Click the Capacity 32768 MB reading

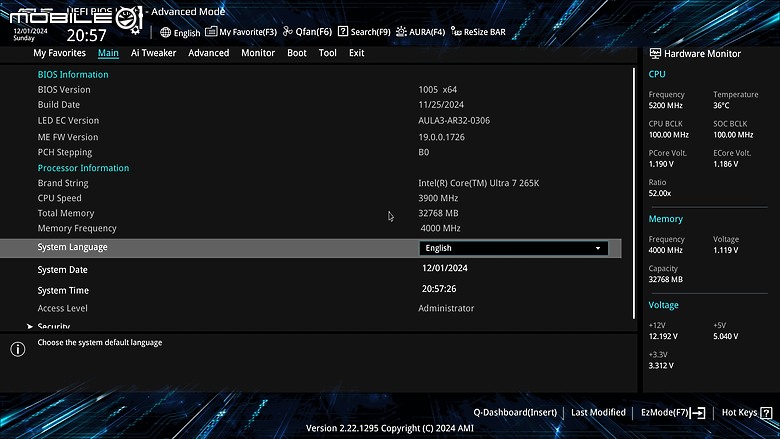click(x=665, y=279)
